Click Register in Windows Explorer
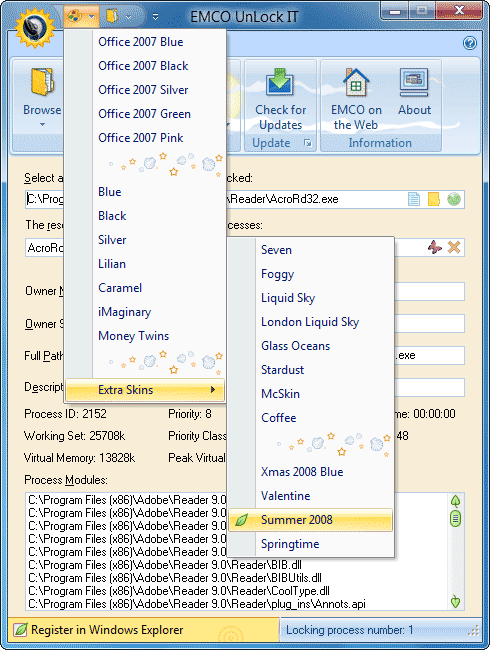The width and height of the screenshot is (490, 650). point(107,630)
